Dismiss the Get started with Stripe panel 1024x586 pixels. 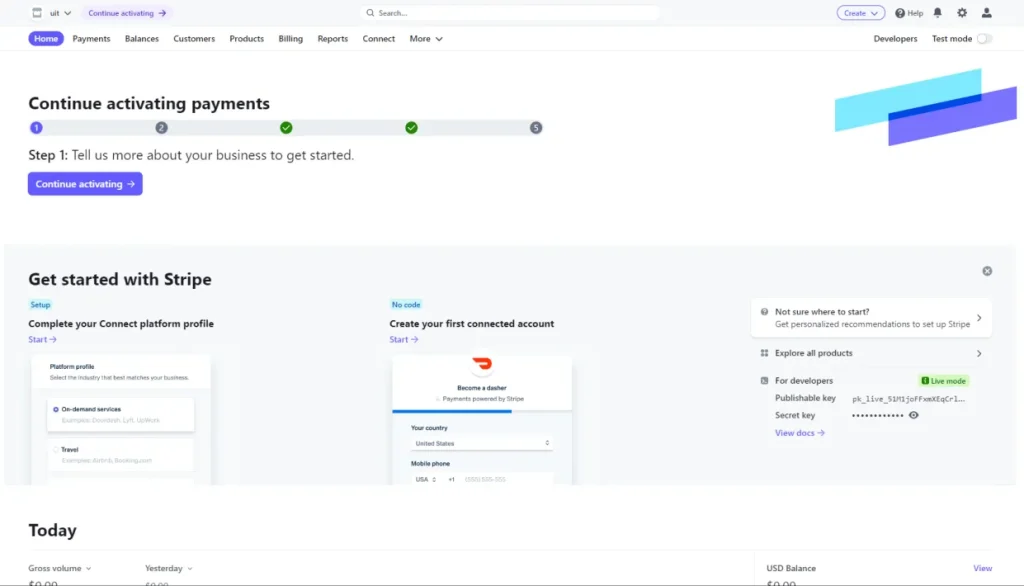pos(987,271)
